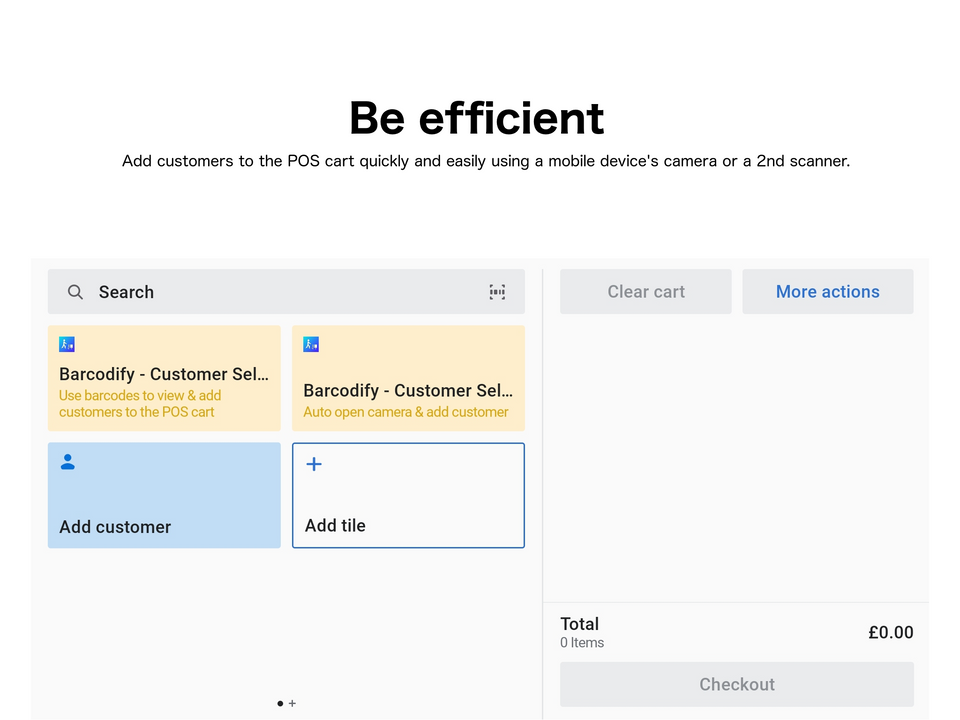Click the magnifying glass search icon
960x720 pixels.
pos(75,292)
